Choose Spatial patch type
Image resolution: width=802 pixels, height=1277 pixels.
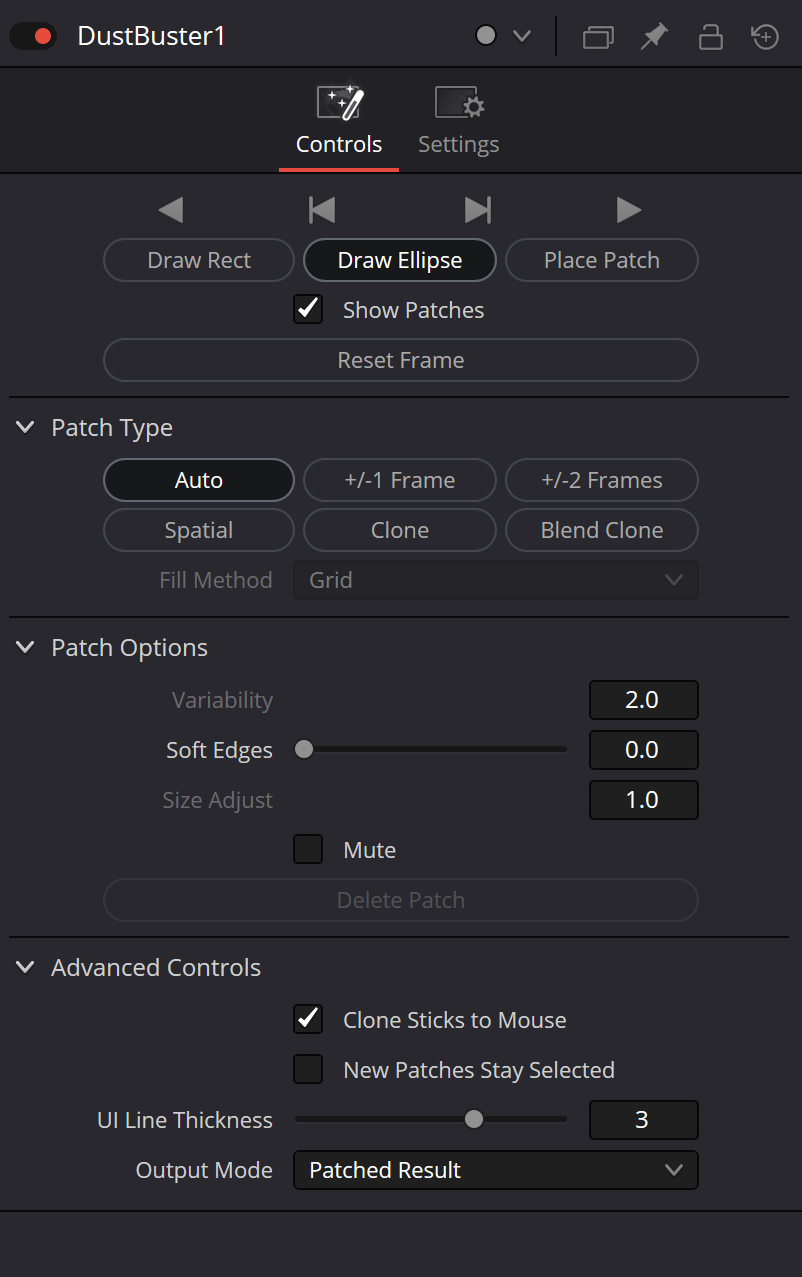click(x=199, y=530)
